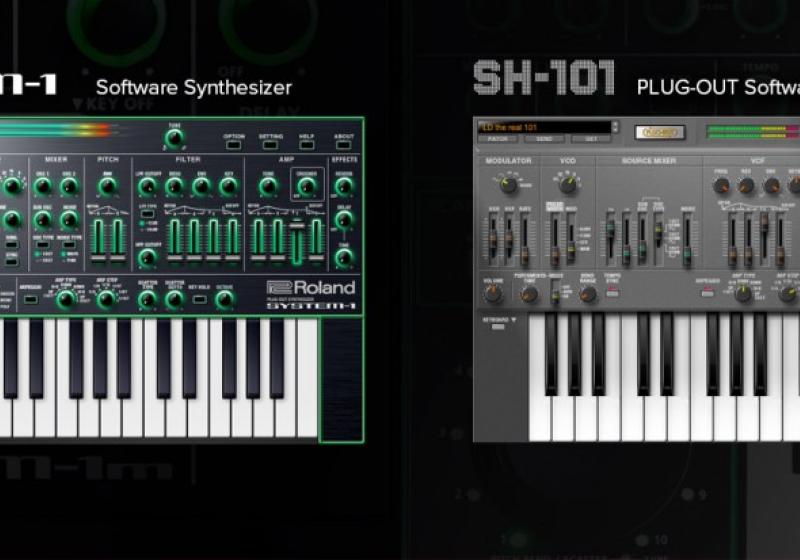The height and width of the screenshot is (560, 800).
Task: Click the Help button on System-1
Action: [307, 144]
